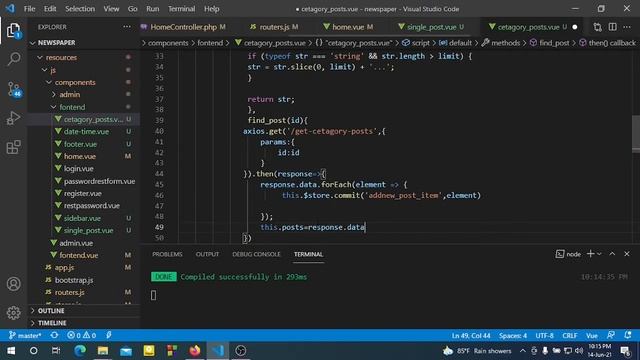Open the Help menu
Image resolution: width=640 pixels, height=360 pixels.
coord(211,9)
